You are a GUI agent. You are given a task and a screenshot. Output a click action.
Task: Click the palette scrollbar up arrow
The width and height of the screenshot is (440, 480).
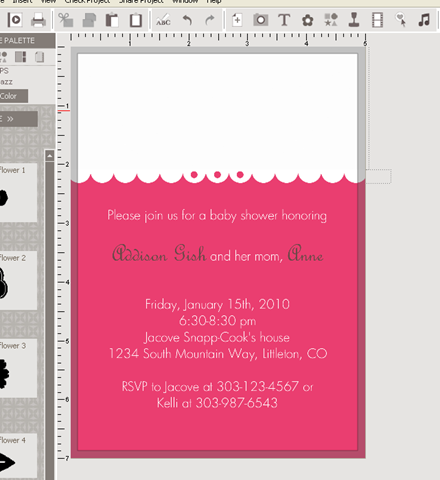[50, 156]
